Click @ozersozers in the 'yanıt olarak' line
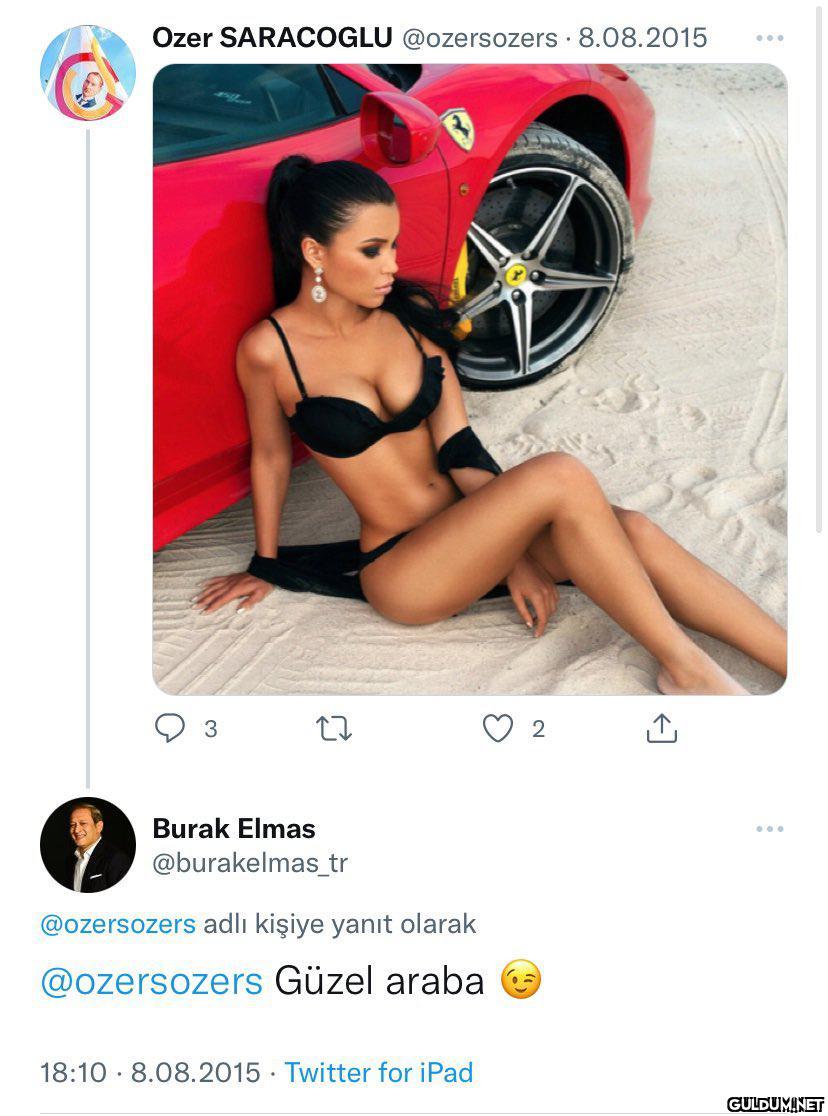Screen dimensions: 828x1116 coord(117,924)
